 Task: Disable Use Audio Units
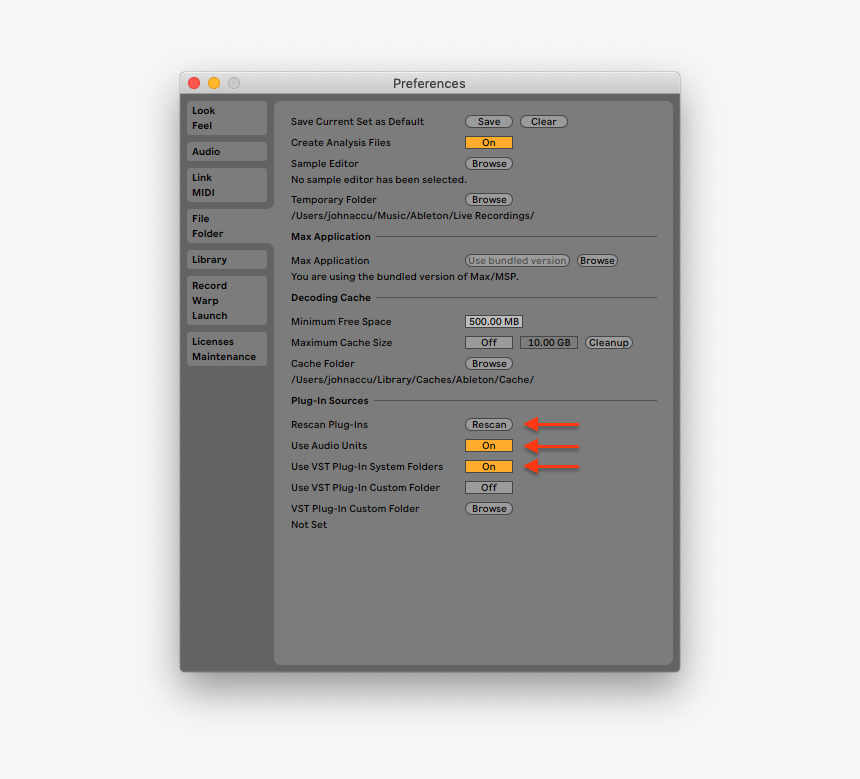click(488, 445)
